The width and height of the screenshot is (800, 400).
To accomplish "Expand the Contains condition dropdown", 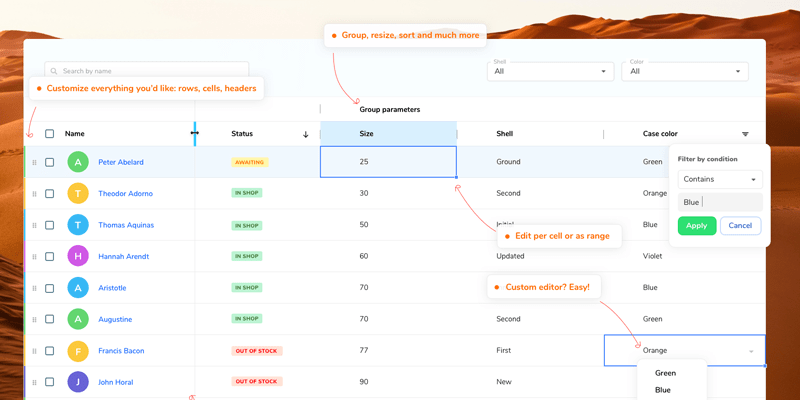I will click(x=719, y=179).
